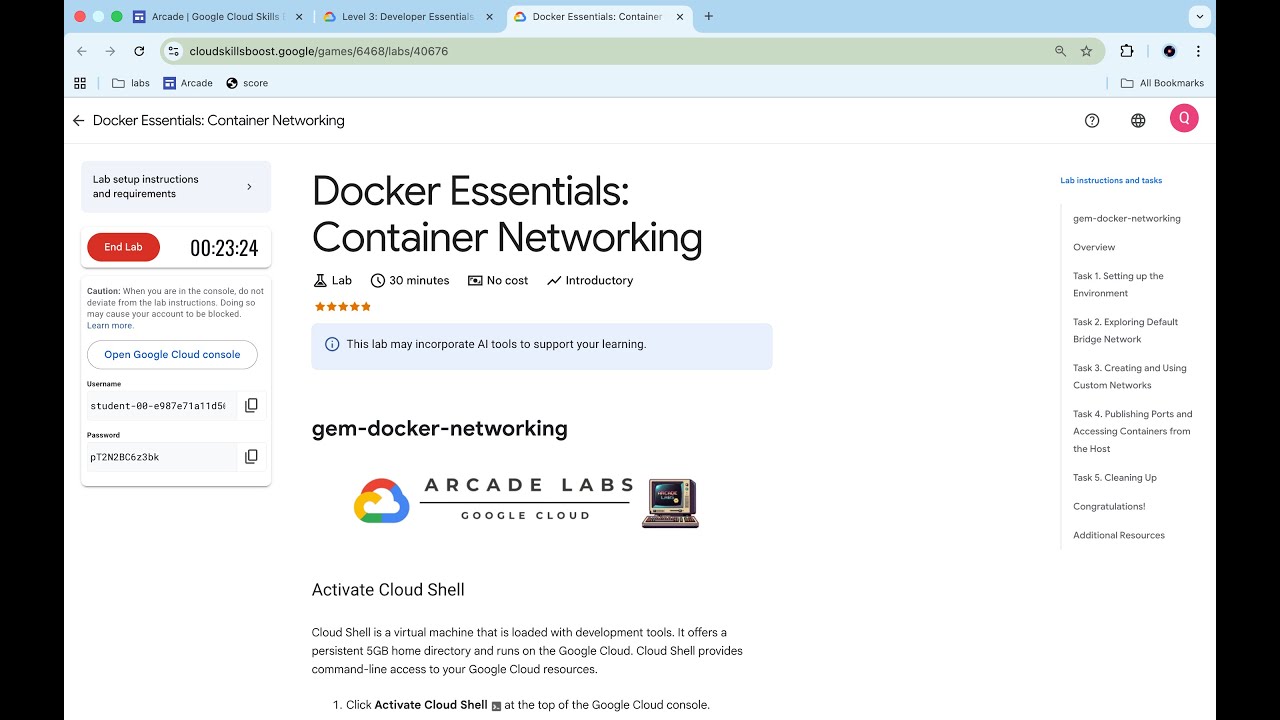Open the Arcade bookmark
This screenshot has height=720, width=1280.
(x=188, y=83)
